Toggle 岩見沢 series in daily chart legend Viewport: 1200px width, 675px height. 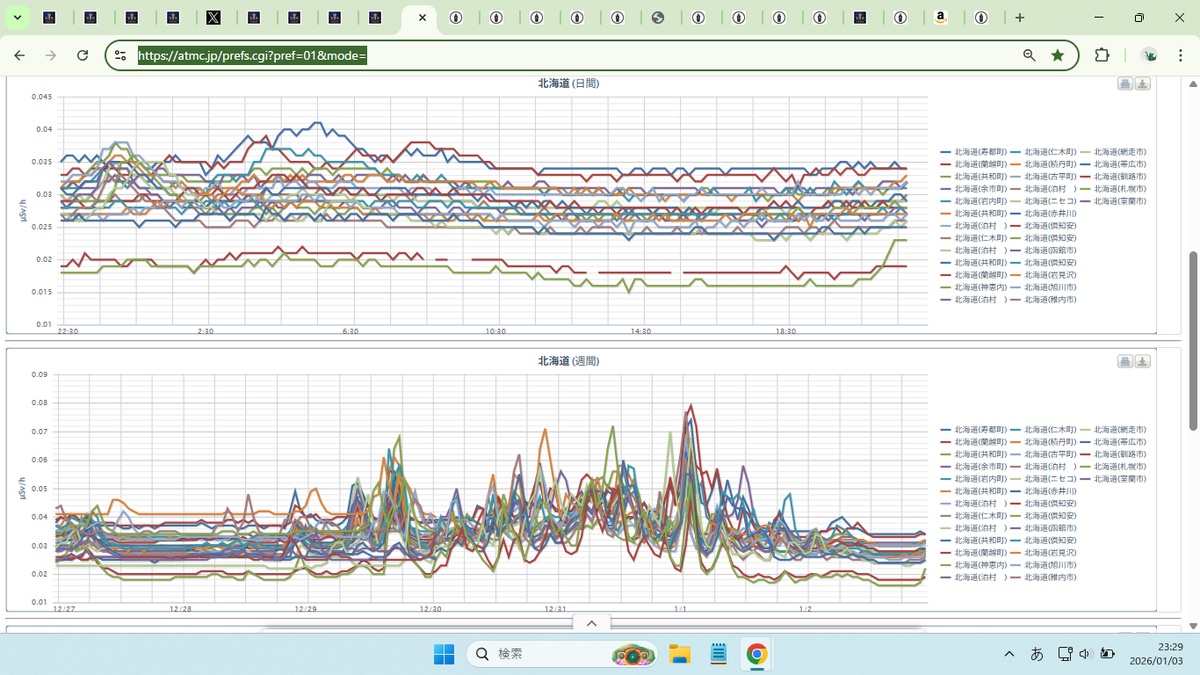[1043, 275]
